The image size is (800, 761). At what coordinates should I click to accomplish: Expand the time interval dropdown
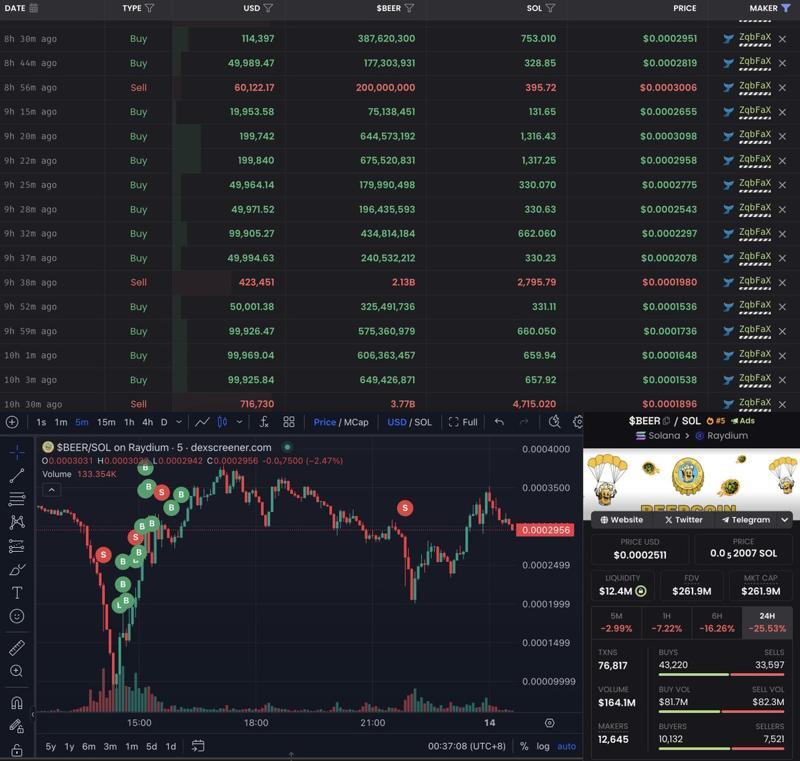tap(179, 422)
